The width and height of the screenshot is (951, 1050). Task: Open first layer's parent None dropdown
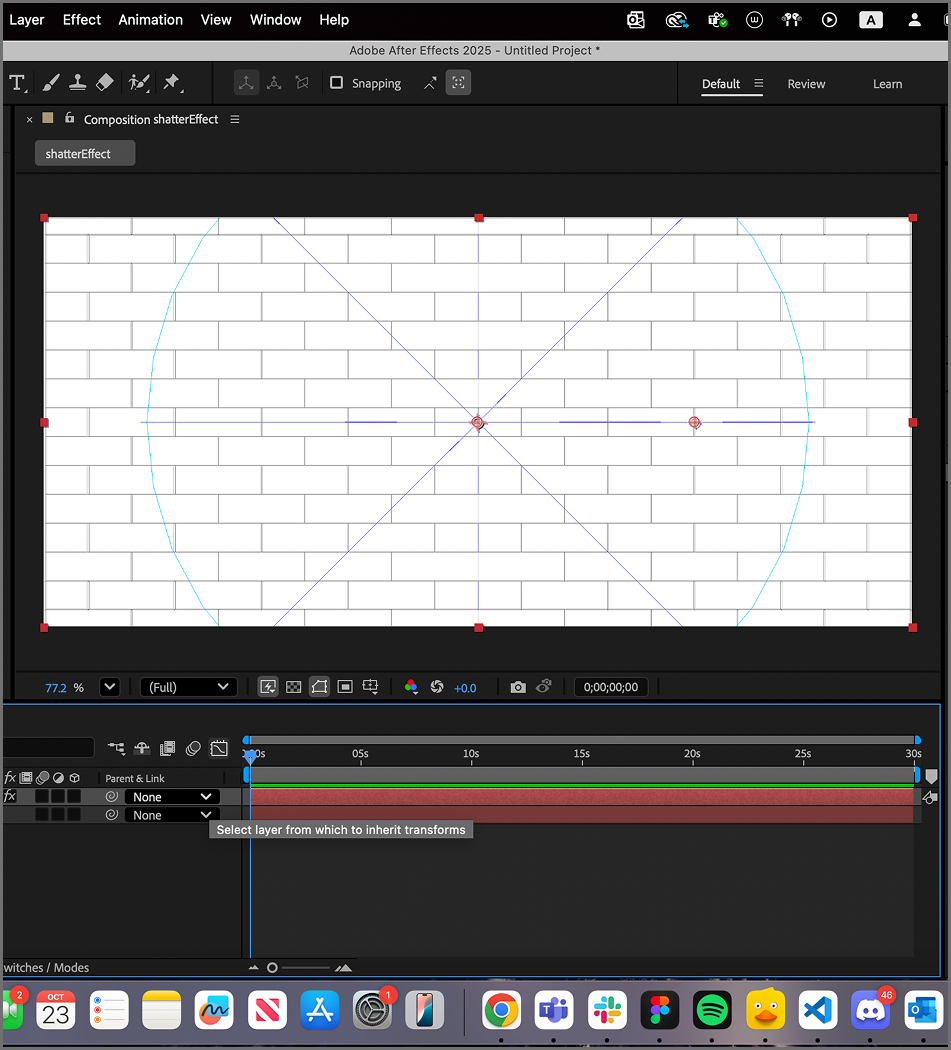172,797
